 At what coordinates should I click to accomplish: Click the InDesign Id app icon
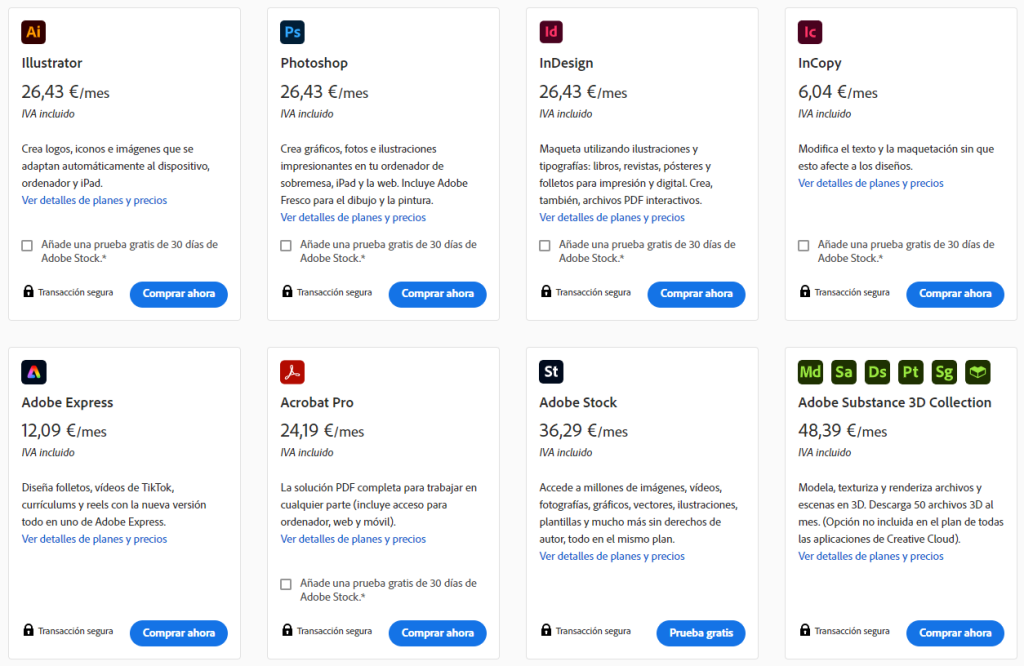(551, 32)
